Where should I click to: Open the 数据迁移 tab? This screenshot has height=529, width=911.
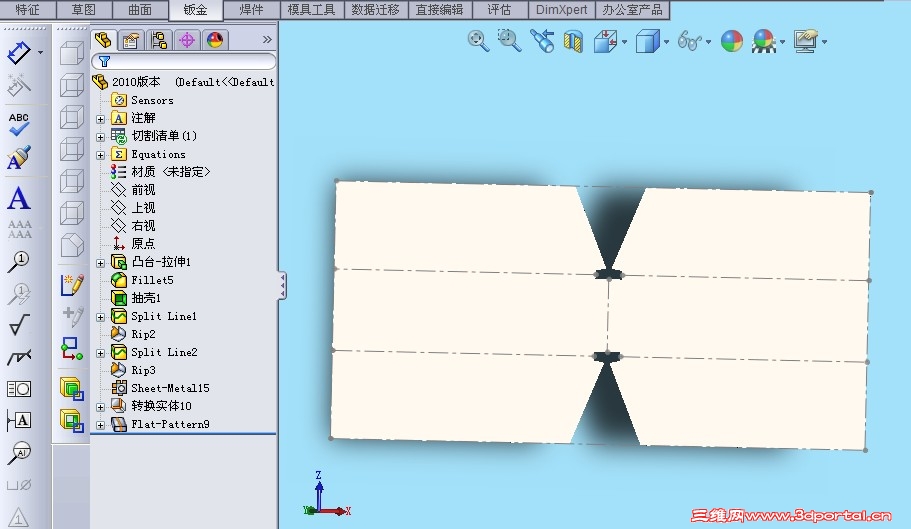pyautogui.click(x=375, y=9)
